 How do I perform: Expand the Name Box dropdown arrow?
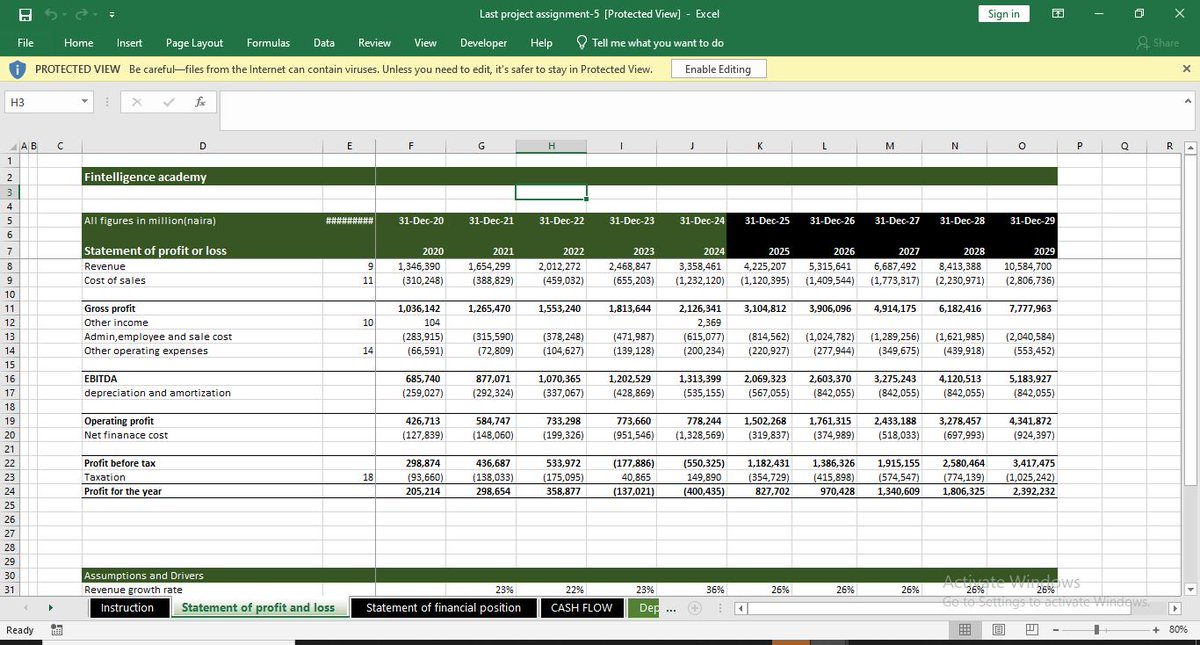pyautogui.click(x=84, y=102)
